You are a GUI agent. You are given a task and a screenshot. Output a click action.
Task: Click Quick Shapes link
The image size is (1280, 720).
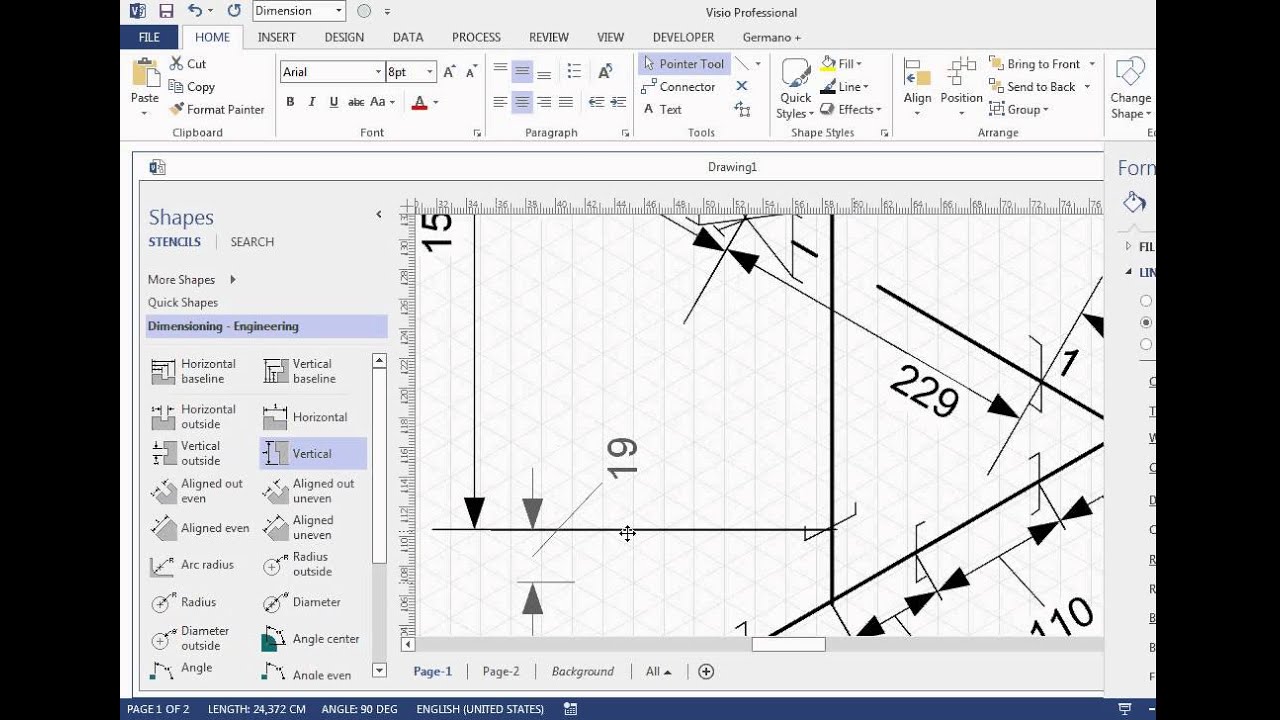pyautogui.click(x=183, y=303)
